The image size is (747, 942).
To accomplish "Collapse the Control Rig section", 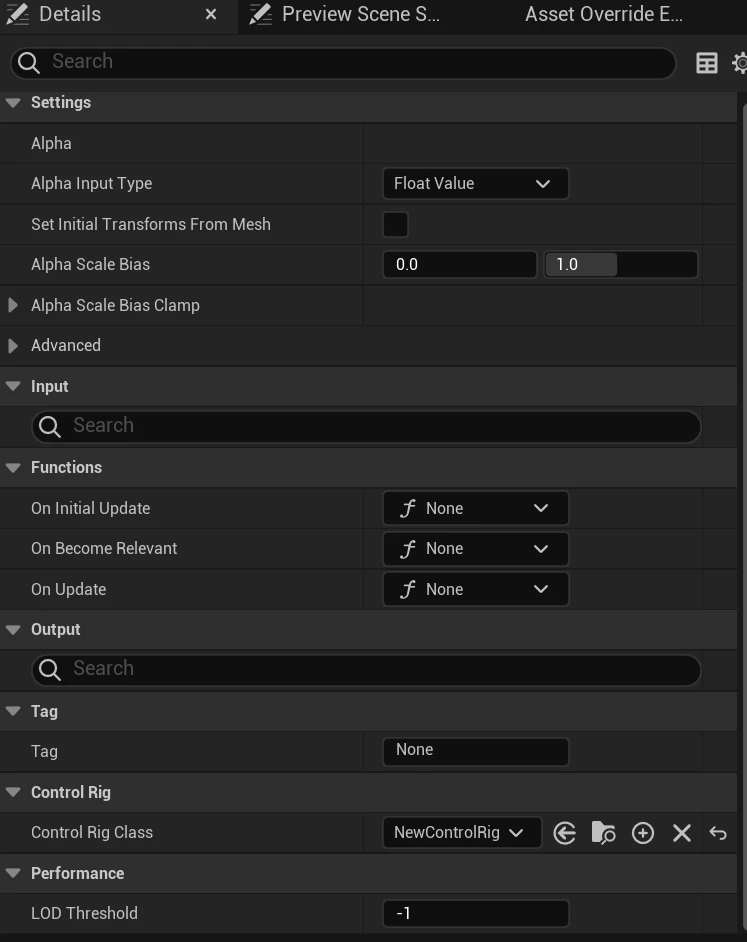I will 13,792.
